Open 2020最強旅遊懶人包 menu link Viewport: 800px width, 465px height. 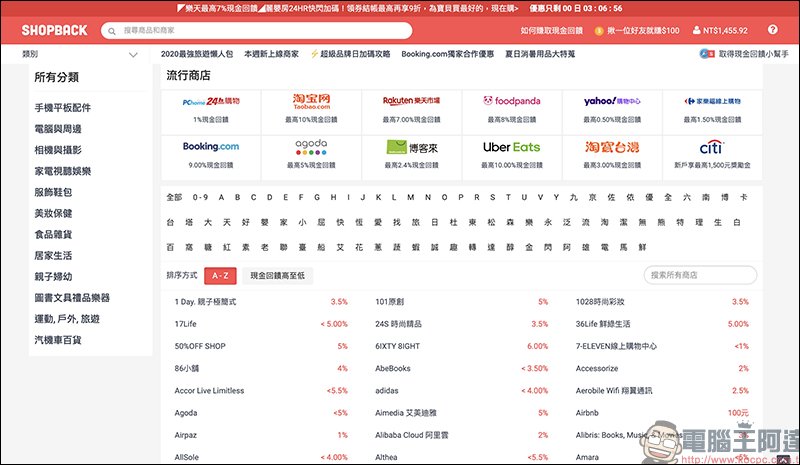click(197, 54)
